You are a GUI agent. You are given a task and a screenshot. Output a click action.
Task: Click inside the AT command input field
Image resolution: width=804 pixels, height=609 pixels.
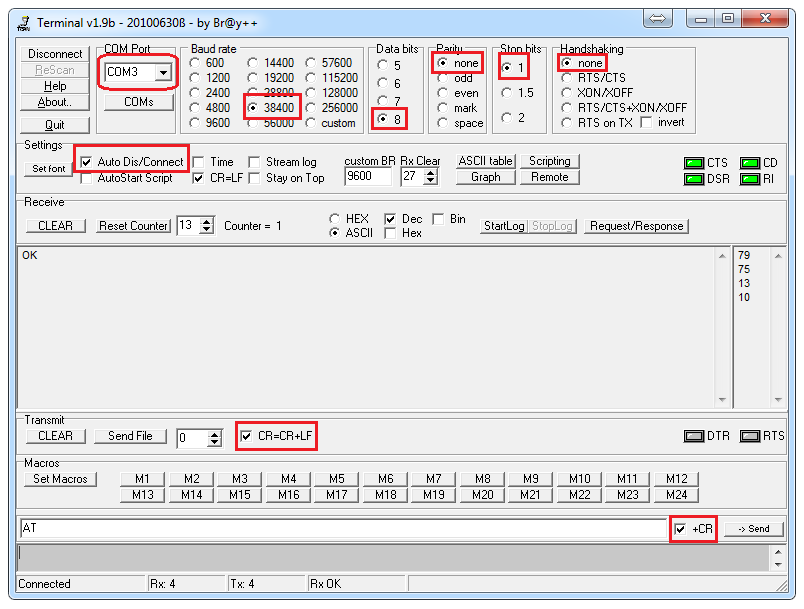300,528
